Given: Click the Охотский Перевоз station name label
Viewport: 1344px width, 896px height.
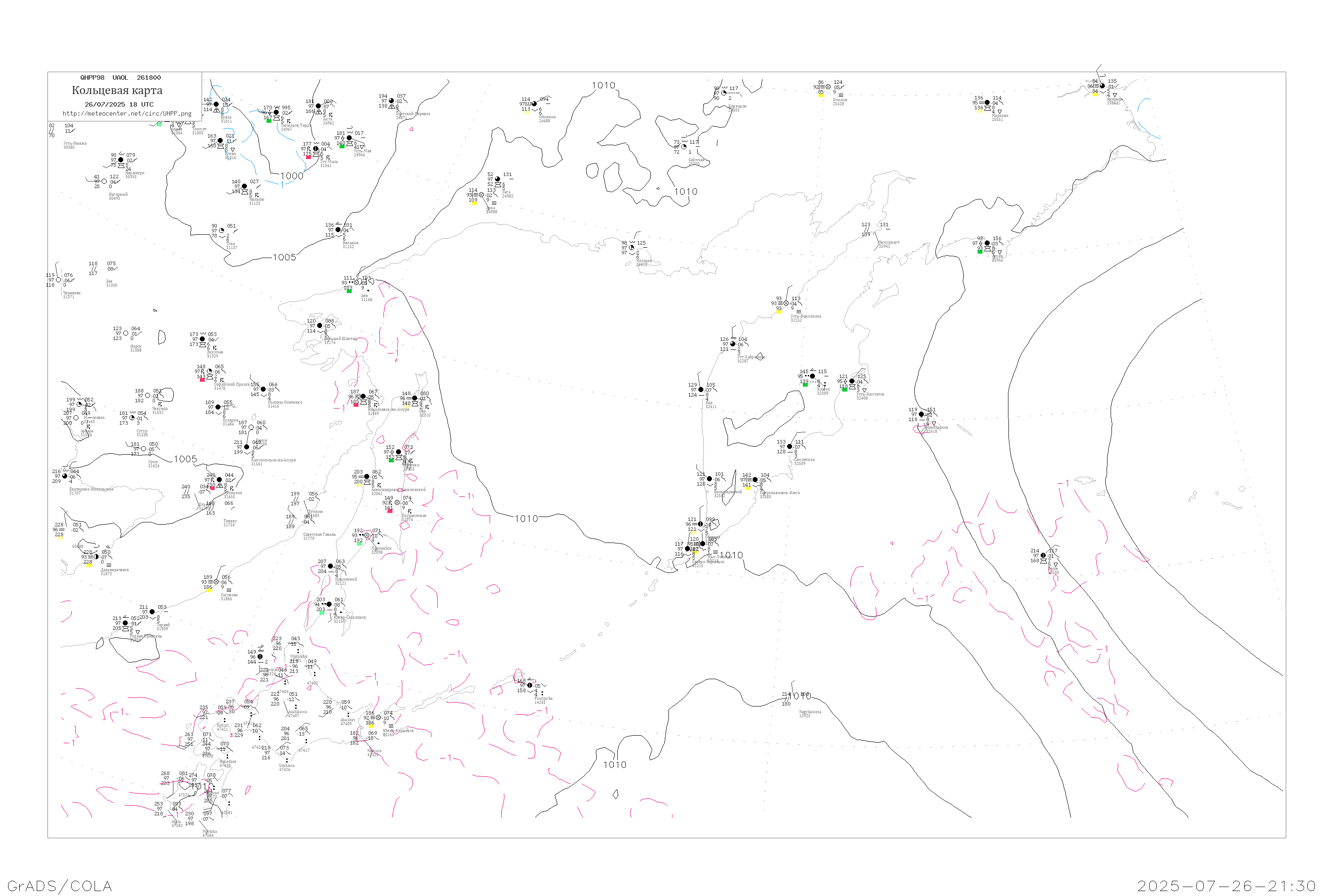Looking at the screenshot, I should 413,114.
